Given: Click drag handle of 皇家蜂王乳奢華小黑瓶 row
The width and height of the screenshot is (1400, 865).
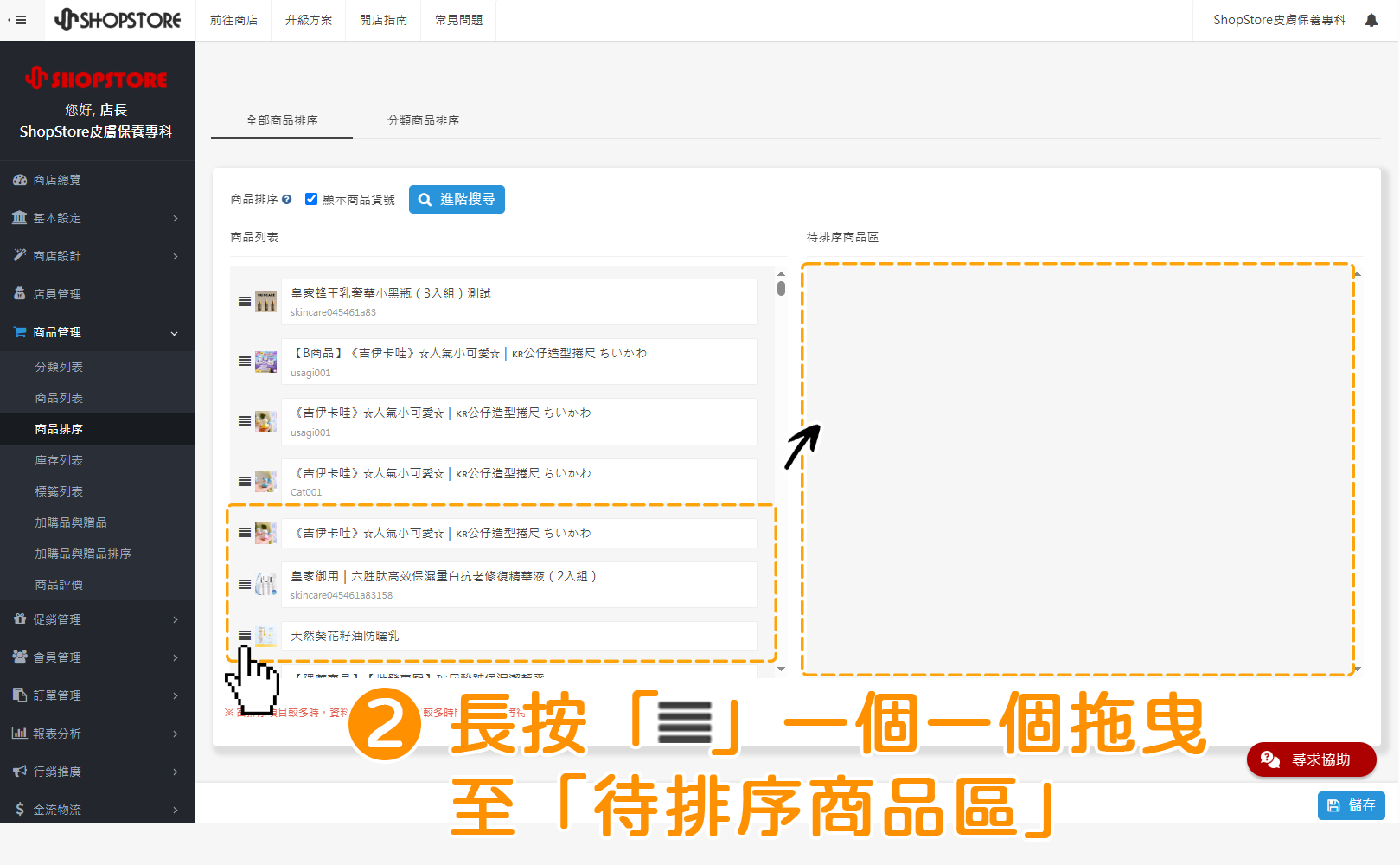Looking at the screenshot, I should click(245, 302).
